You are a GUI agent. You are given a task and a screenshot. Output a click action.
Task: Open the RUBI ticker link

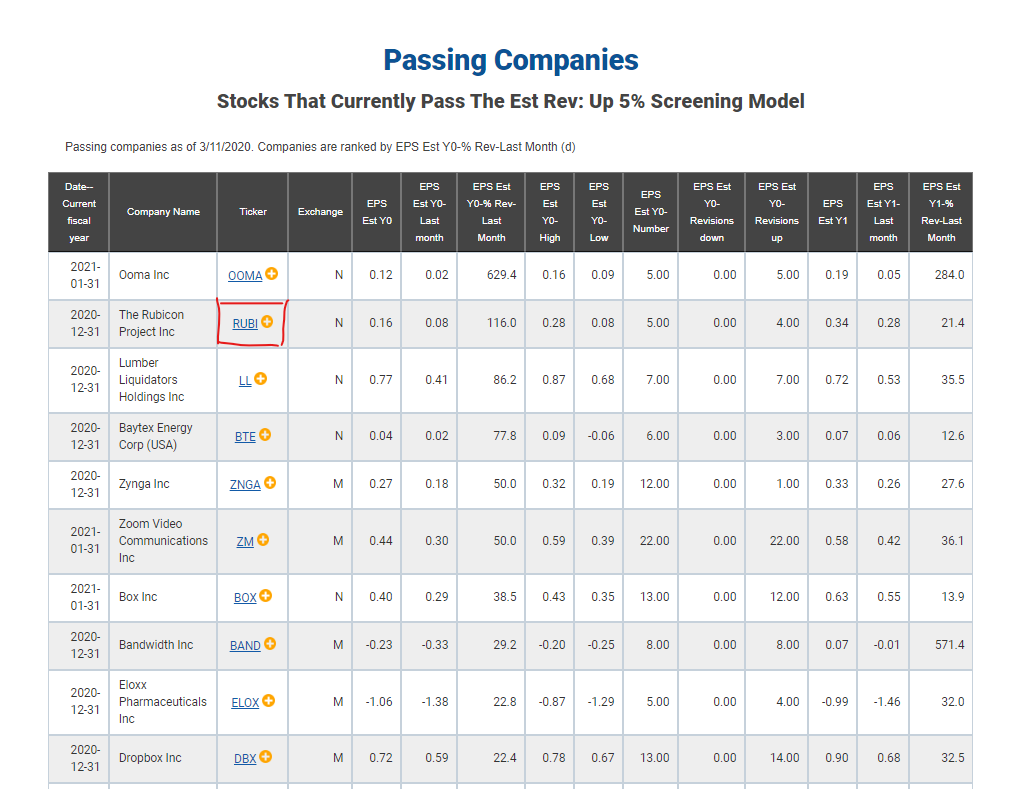coord(245,324)
